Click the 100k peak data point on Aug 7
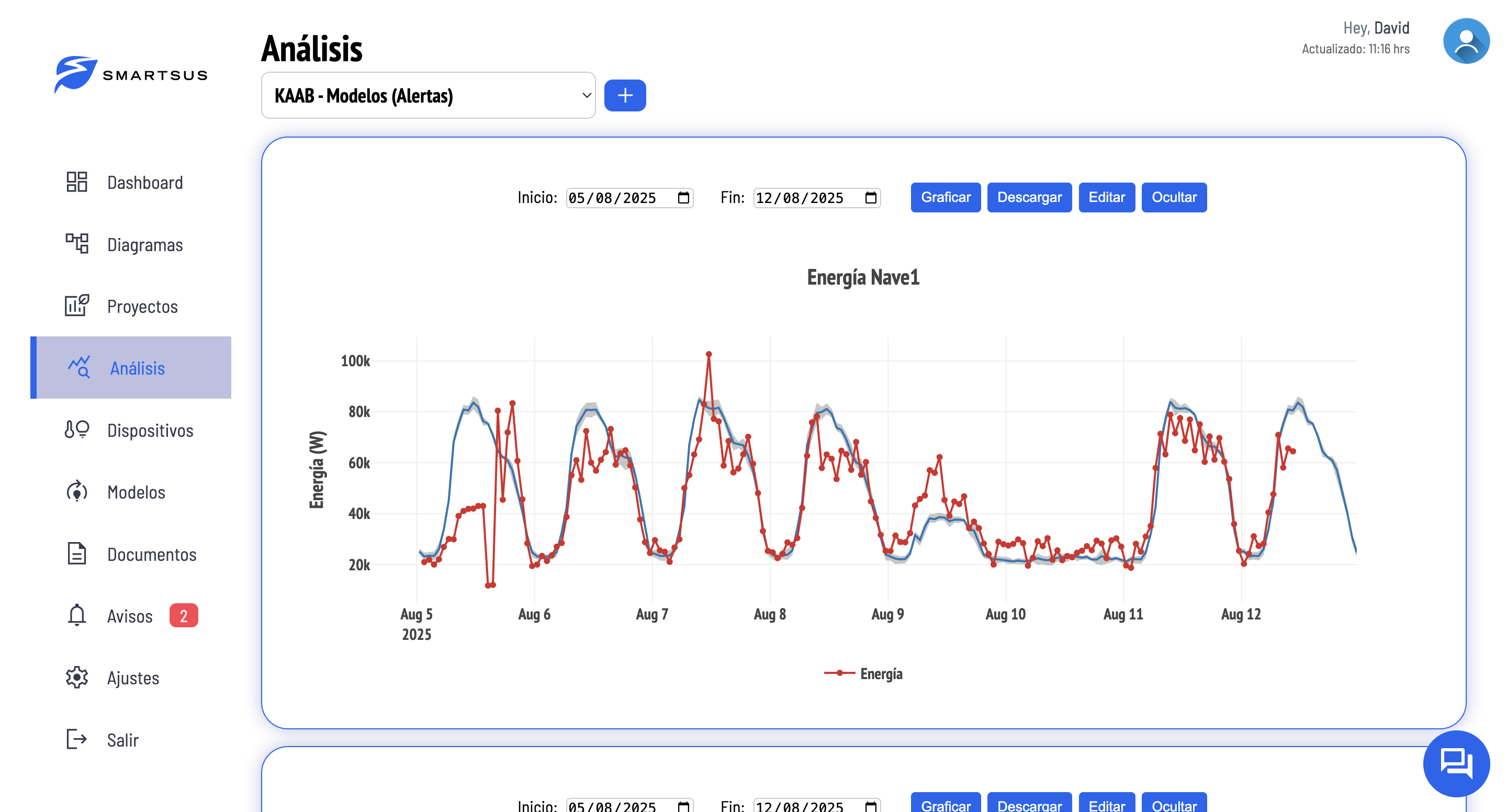This screenshot has width=1507, height=812. click(708, 354)
